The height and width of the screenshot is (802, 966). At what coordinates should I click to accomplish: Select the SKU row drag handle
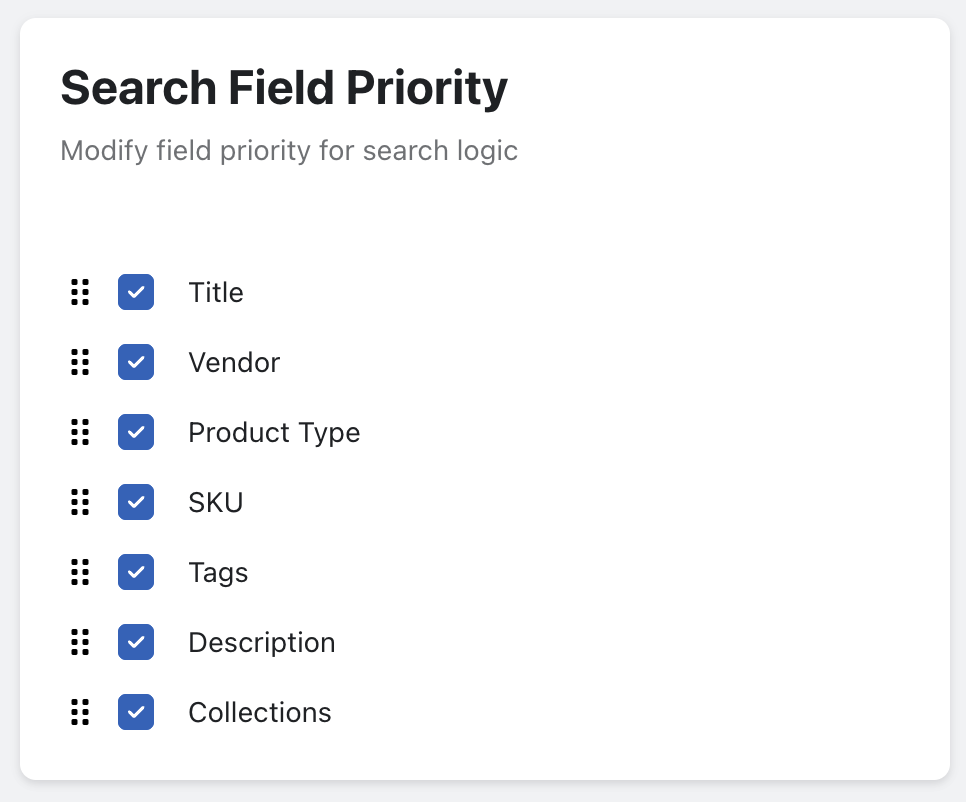80,502
